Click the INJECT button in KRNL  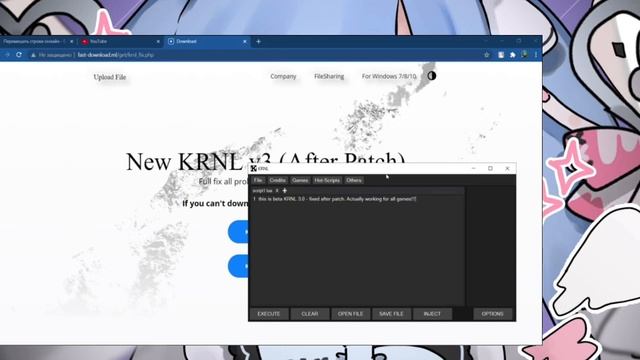pyautogui.click(x=432, y=314)
